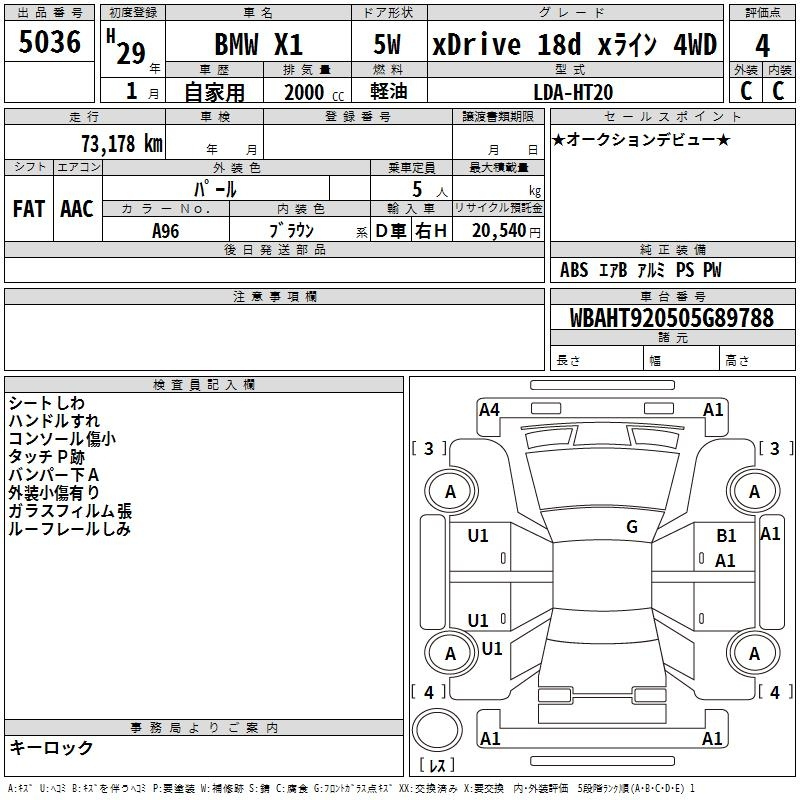Select the vehicle history value 自家用
The height and width of the screenshot is (800, 800).
pos(214,92)
